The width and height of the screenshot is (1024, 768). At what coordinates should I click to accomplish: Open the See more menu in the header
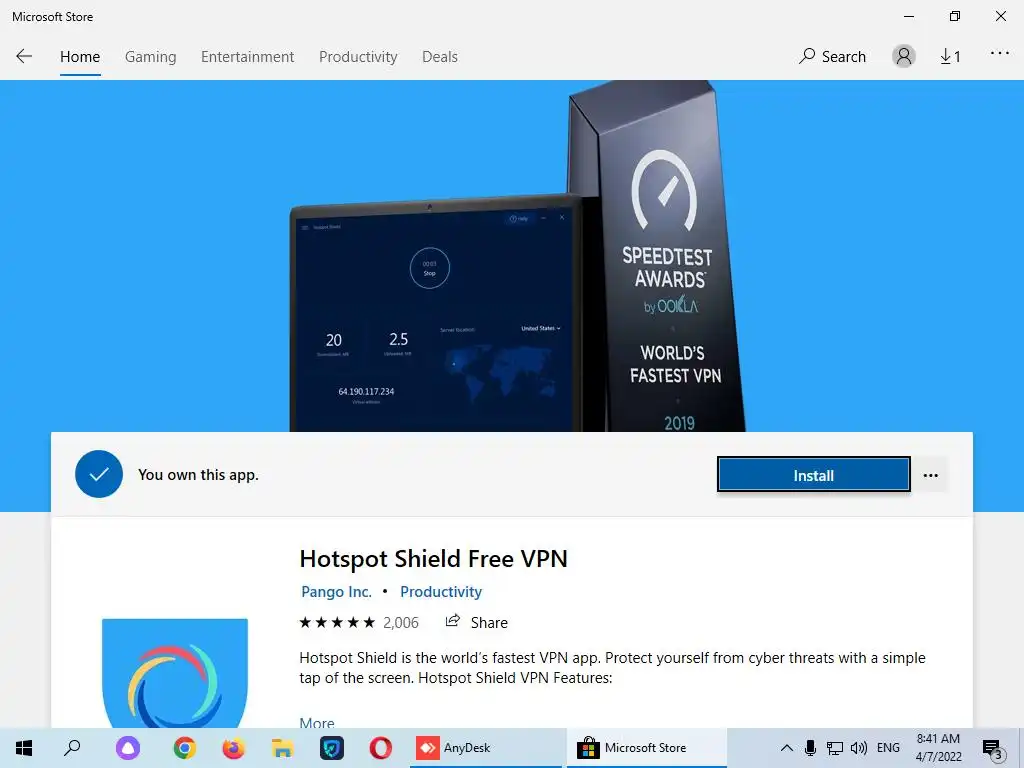(999, 54)
